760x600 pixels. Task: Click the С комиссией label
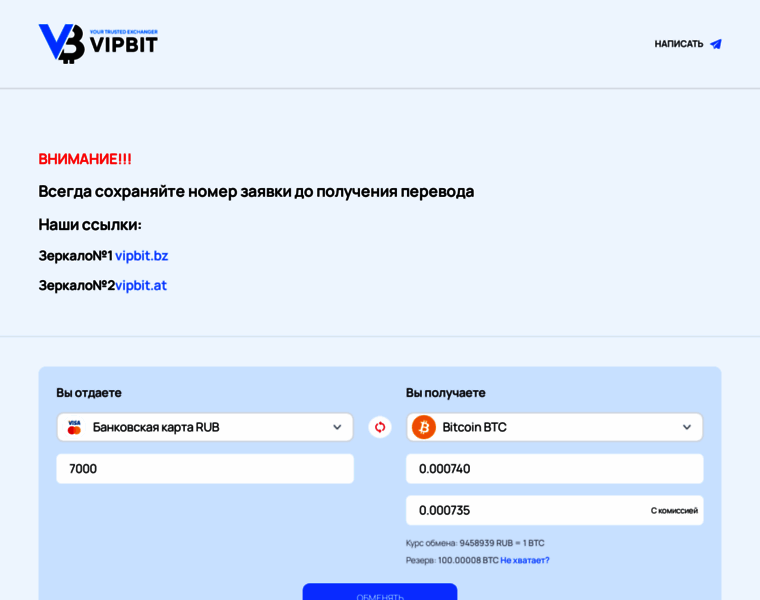pyautogui.click(x=674, y=510)
